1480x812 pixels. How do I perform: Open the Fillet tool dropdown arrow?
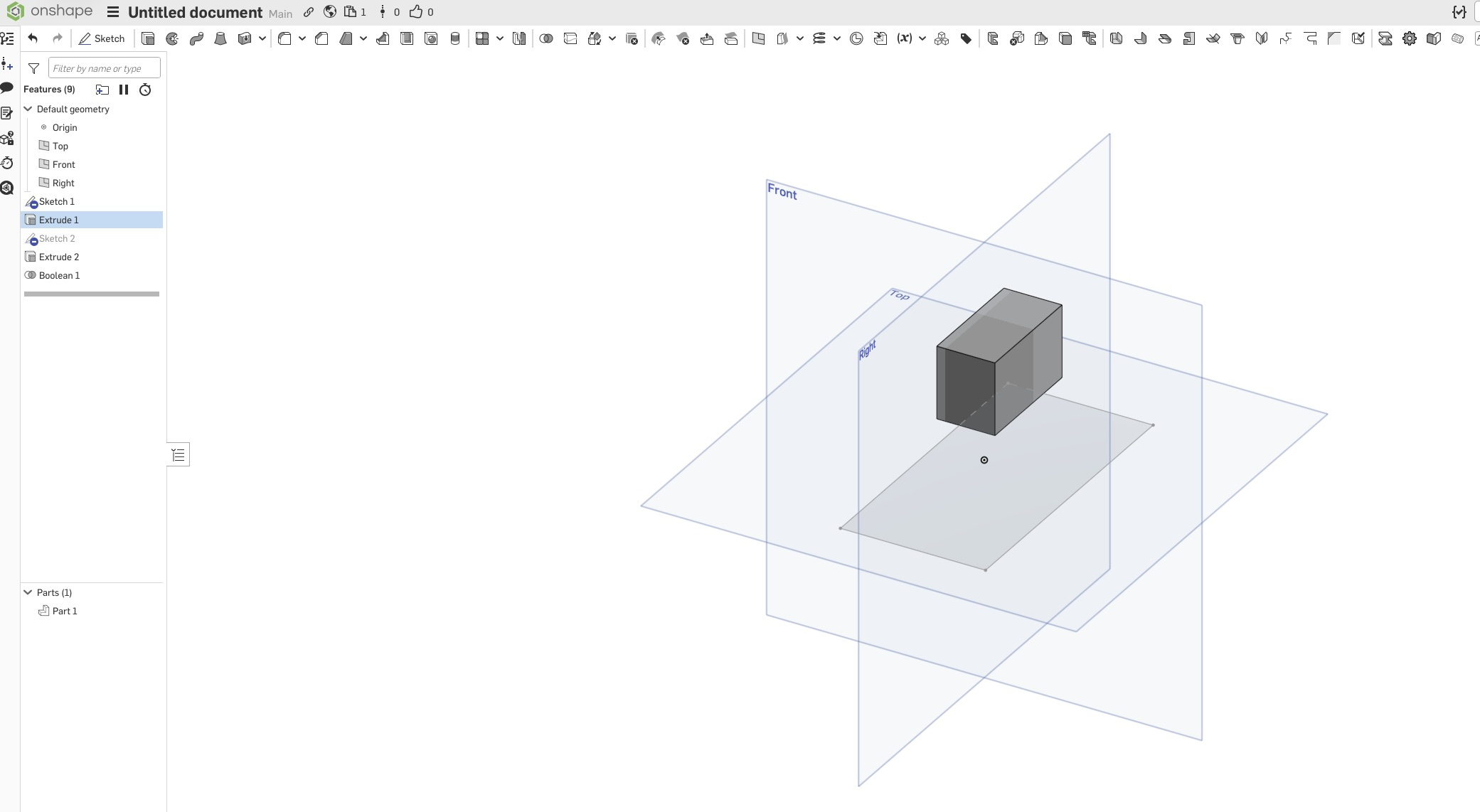pyautogui.click(x=302, y=38)
